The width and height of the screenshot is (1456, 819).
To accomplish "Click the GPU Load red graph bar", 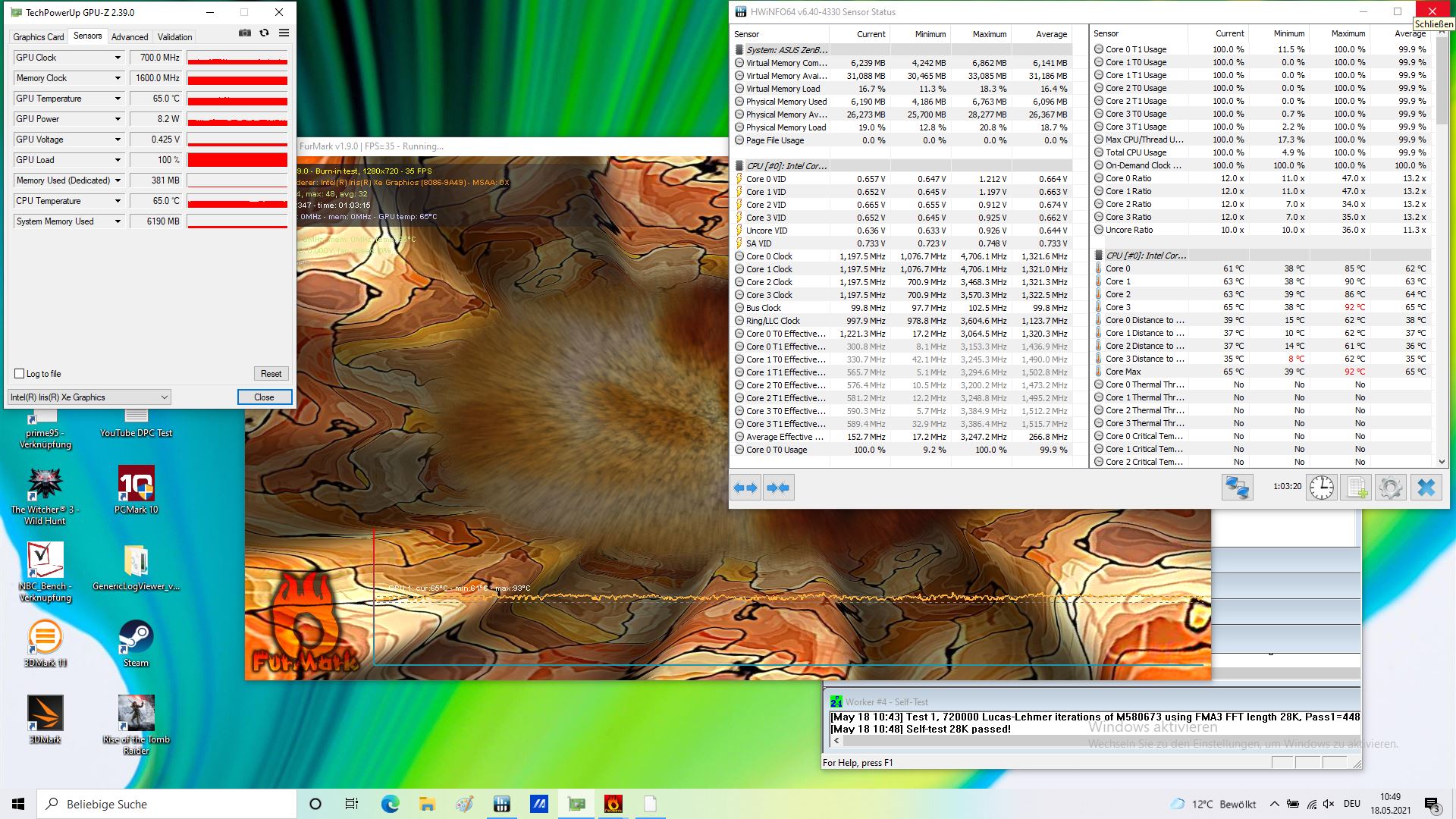I will (237, 160).
